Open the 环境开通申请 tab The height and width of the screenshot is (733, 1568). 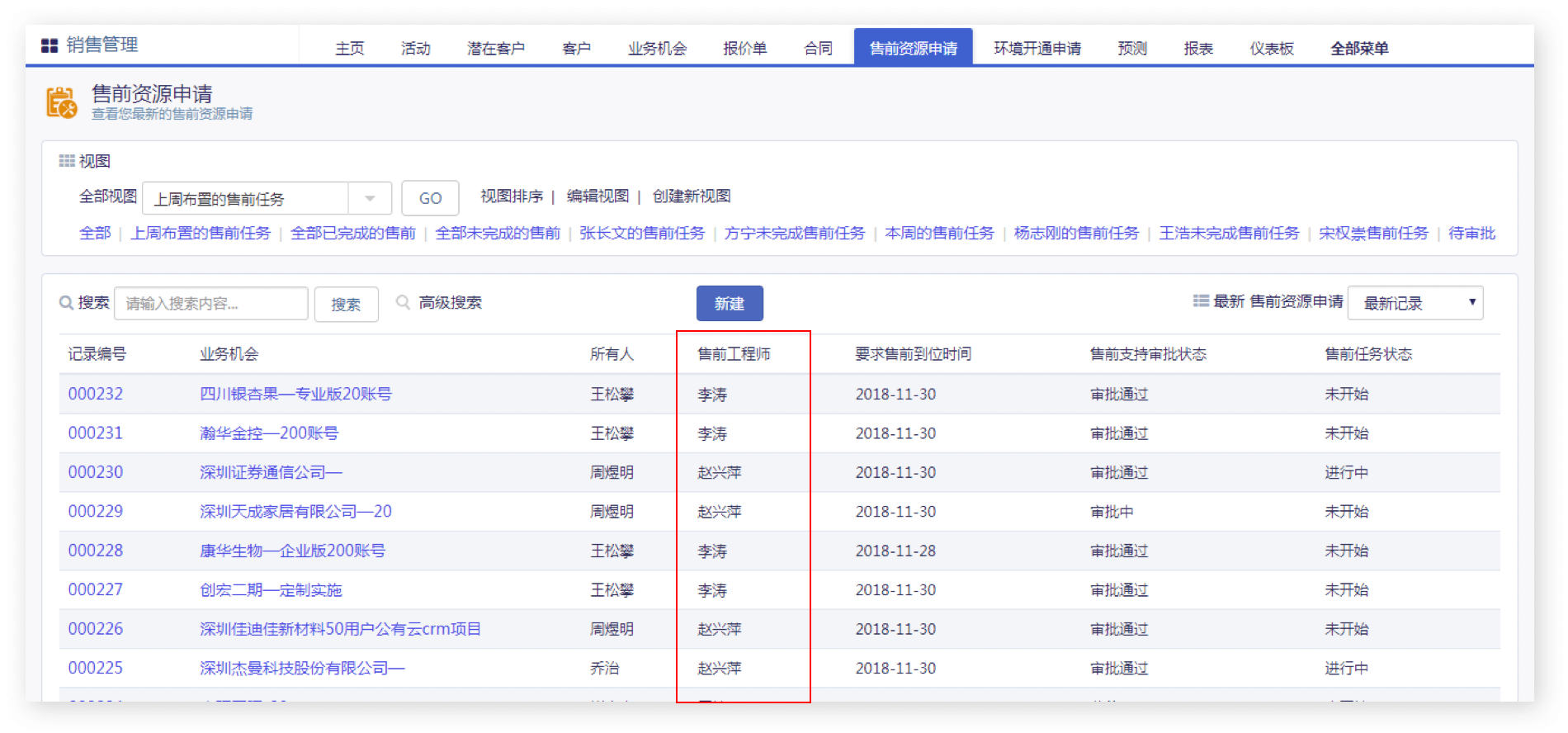[x=1037, y=49]
